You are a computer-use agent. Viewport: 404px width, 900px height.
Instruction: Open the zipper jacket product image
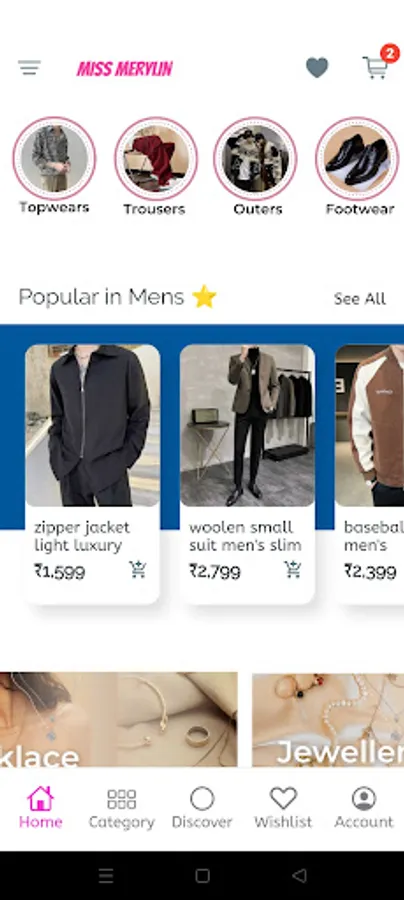point(92,425)
